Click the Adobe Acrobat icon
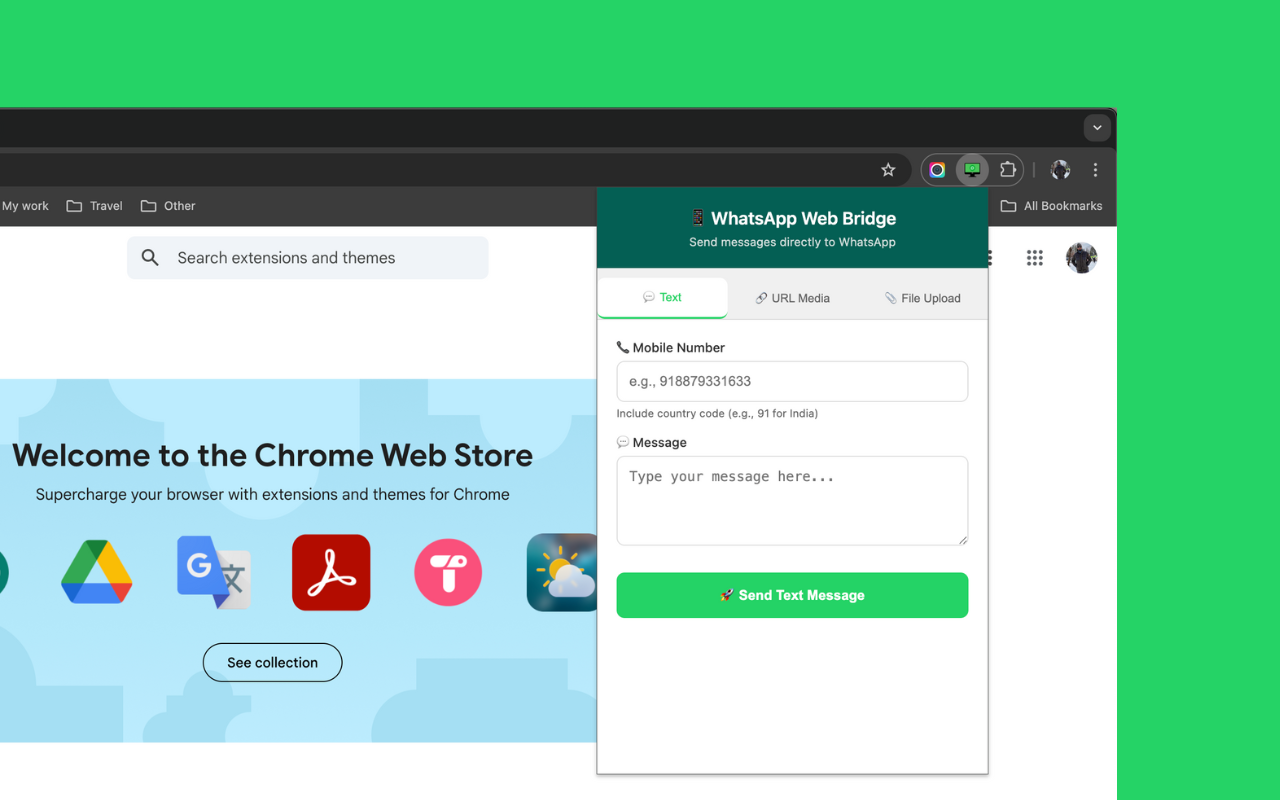1280x800 pixels. click(331, 572)
